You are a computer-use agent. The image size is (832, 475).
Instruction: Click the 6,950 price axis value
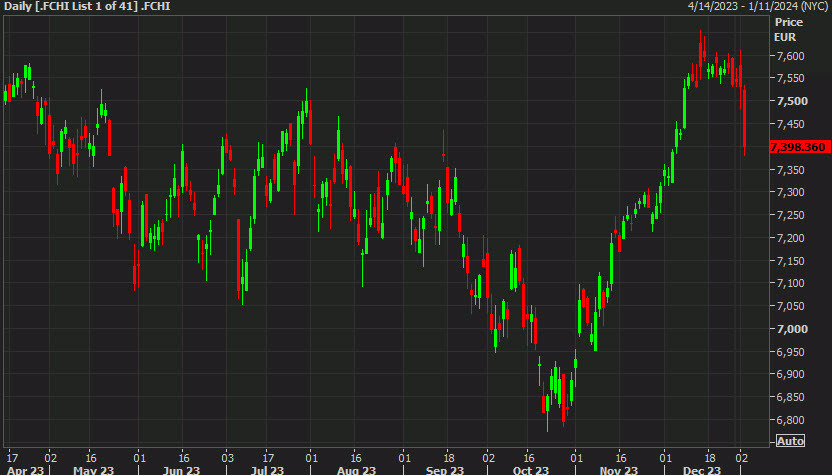pyautogui.click(x=791, y=352)
